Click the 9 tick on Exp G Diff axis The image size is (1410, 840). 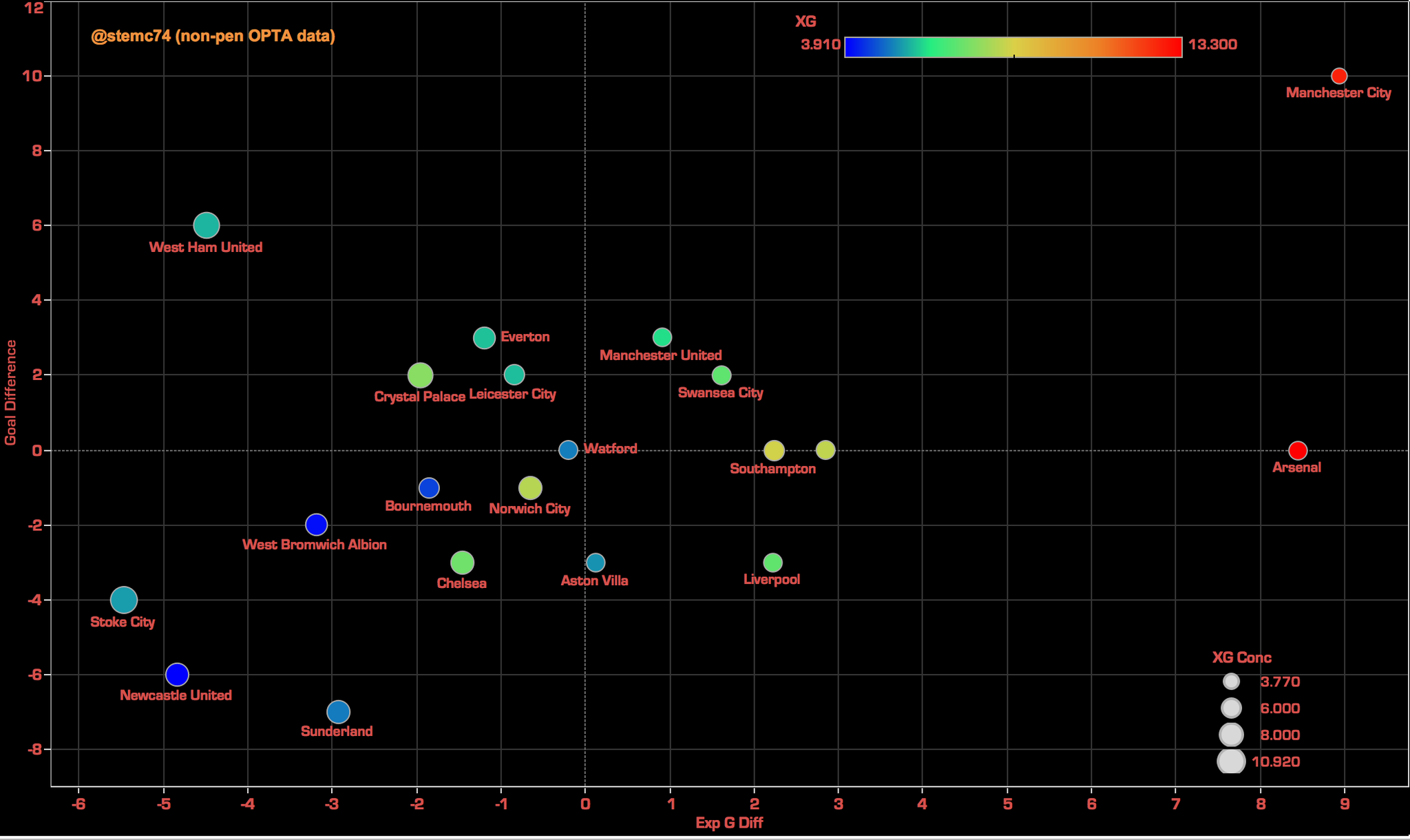(1345, 804)
